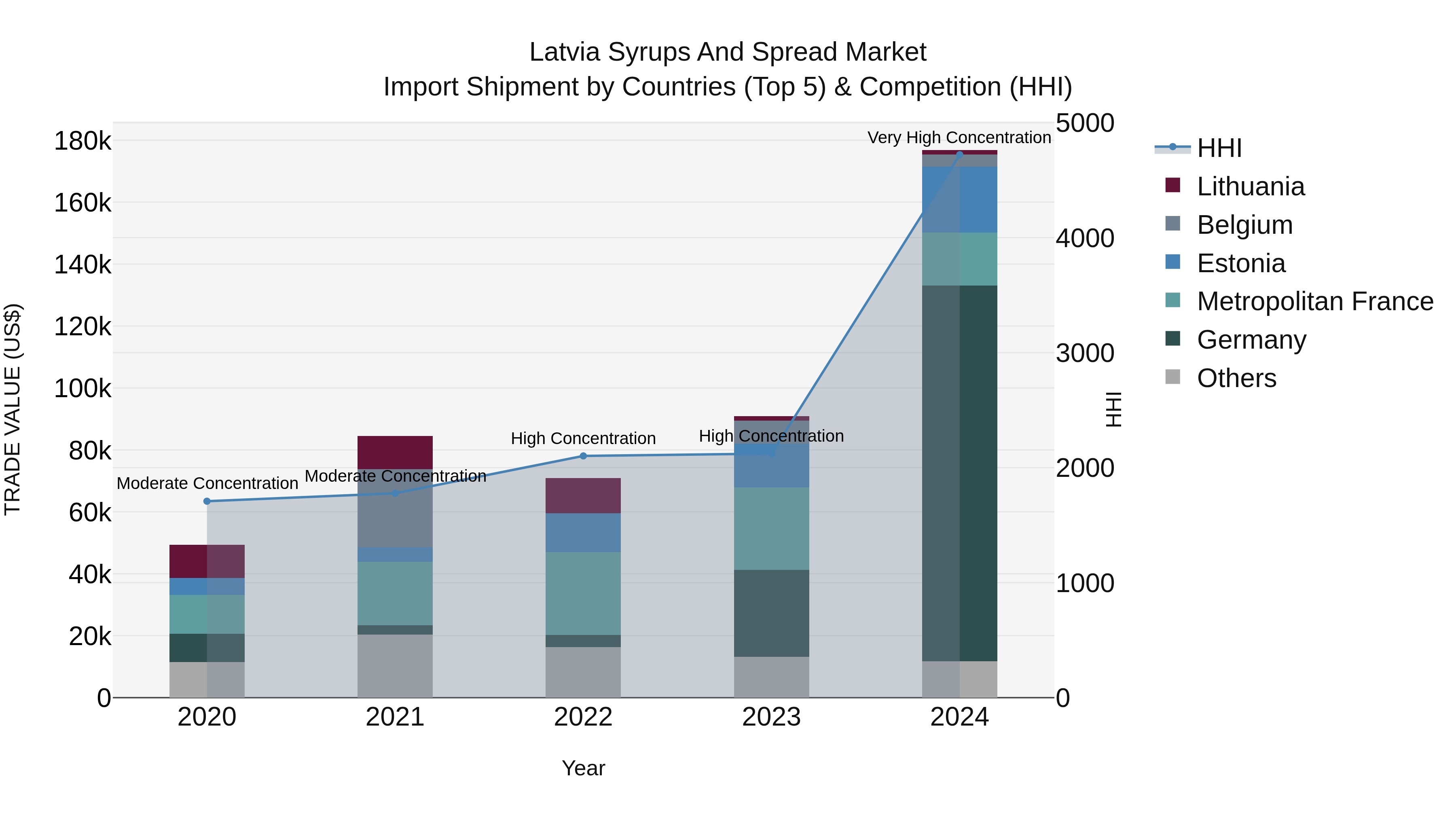Click the Estonia legend color swatch
The image size is (1456, 819).
pyautogui.click(x=1173, y=262)
